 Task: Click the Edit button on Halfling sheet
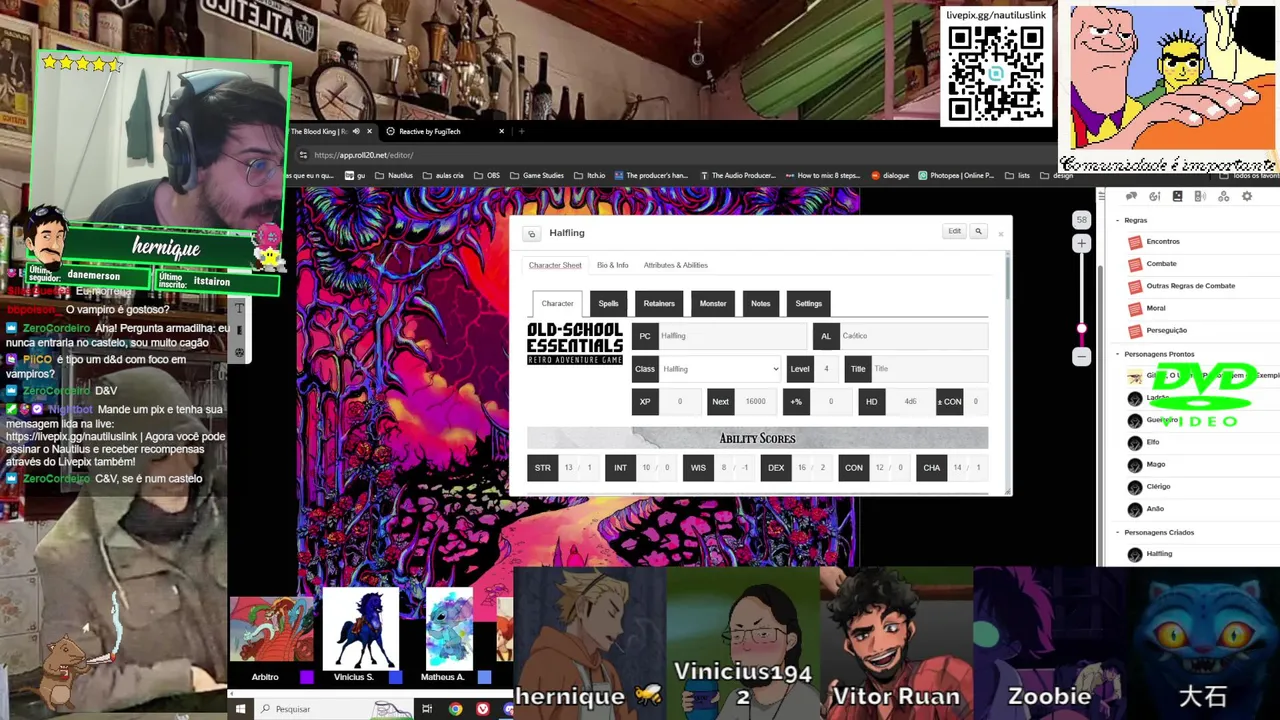[x=954, y=231]
